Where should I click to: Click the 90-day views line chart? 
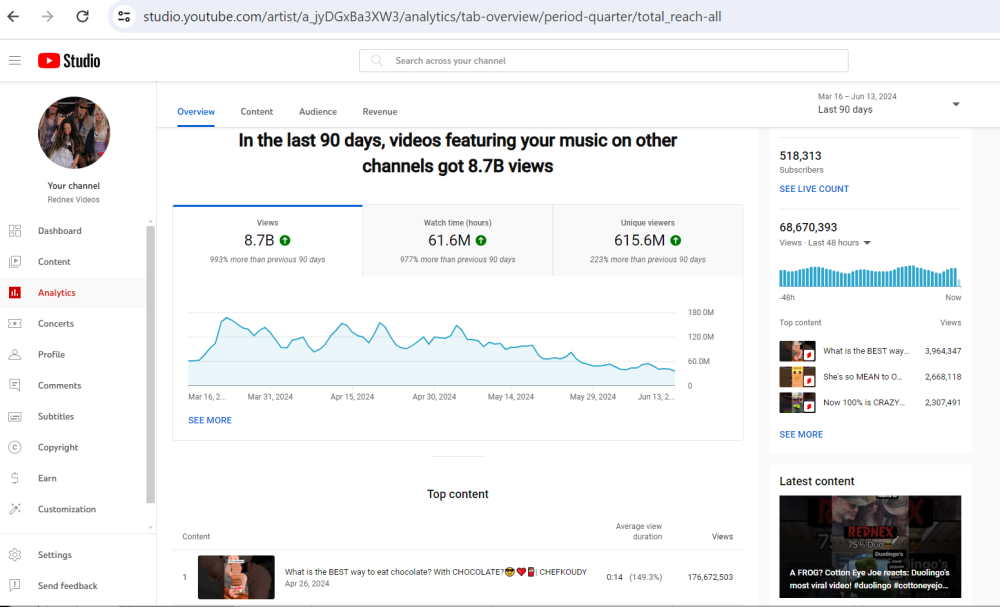[431, 350]
